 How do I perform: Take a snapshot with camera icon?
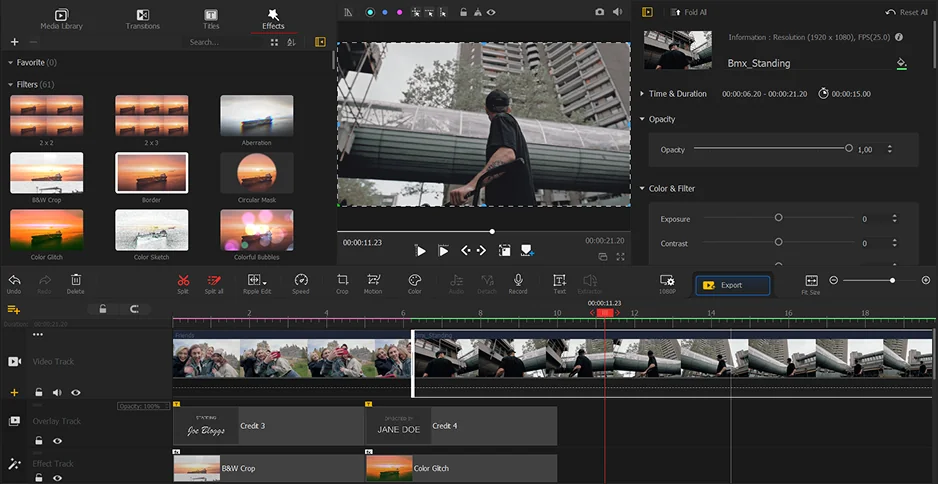coord(599,12)
